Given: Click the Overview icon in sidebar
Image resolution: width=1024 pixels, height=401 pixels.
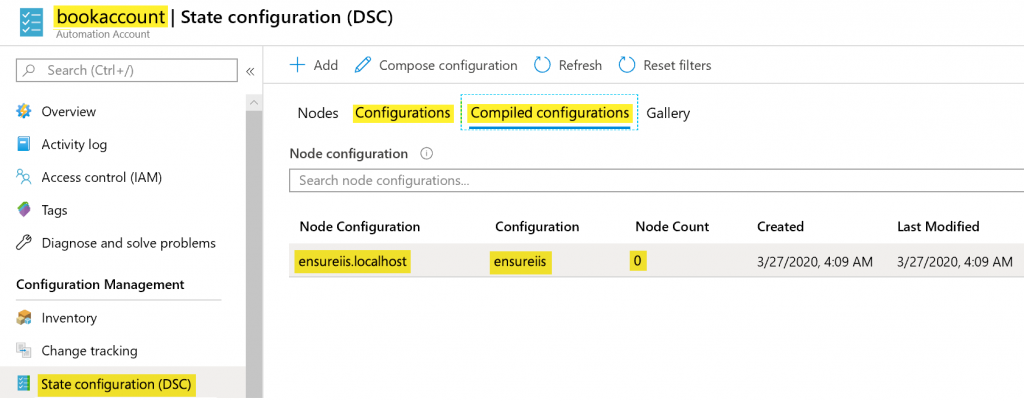Looking at the screenshot, I should pyautogui.click(x=24, y=112).
